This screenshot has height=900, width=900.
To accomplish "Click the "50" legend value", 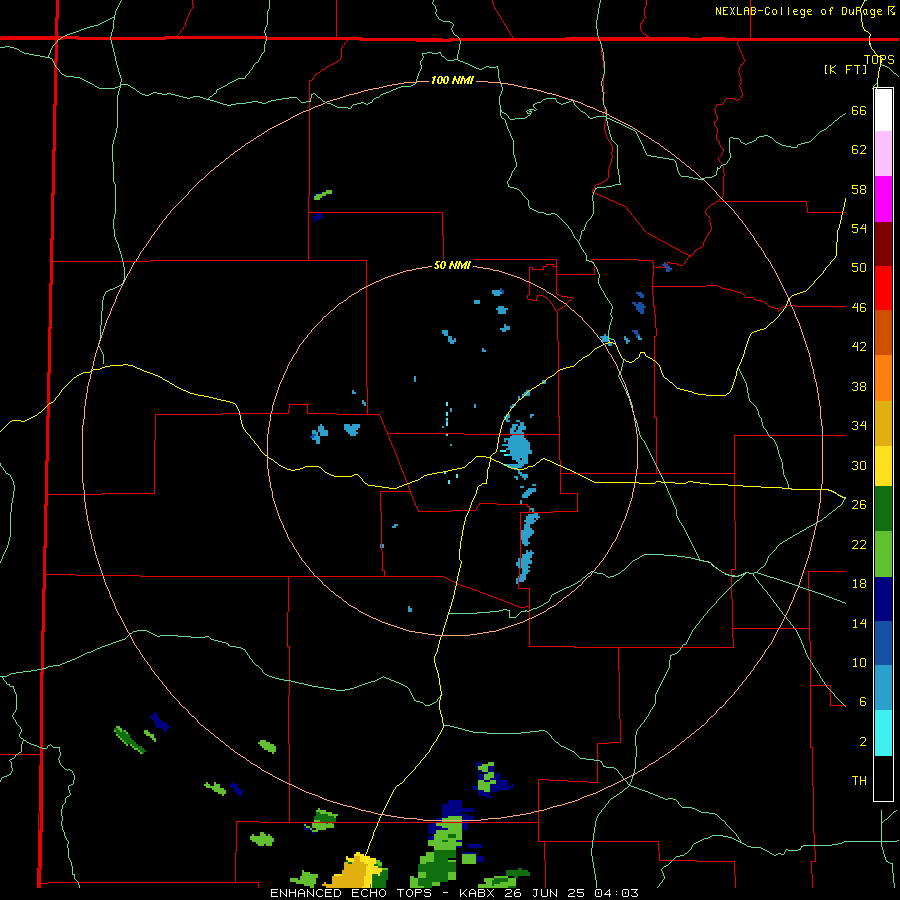I will tap(859, 268).
